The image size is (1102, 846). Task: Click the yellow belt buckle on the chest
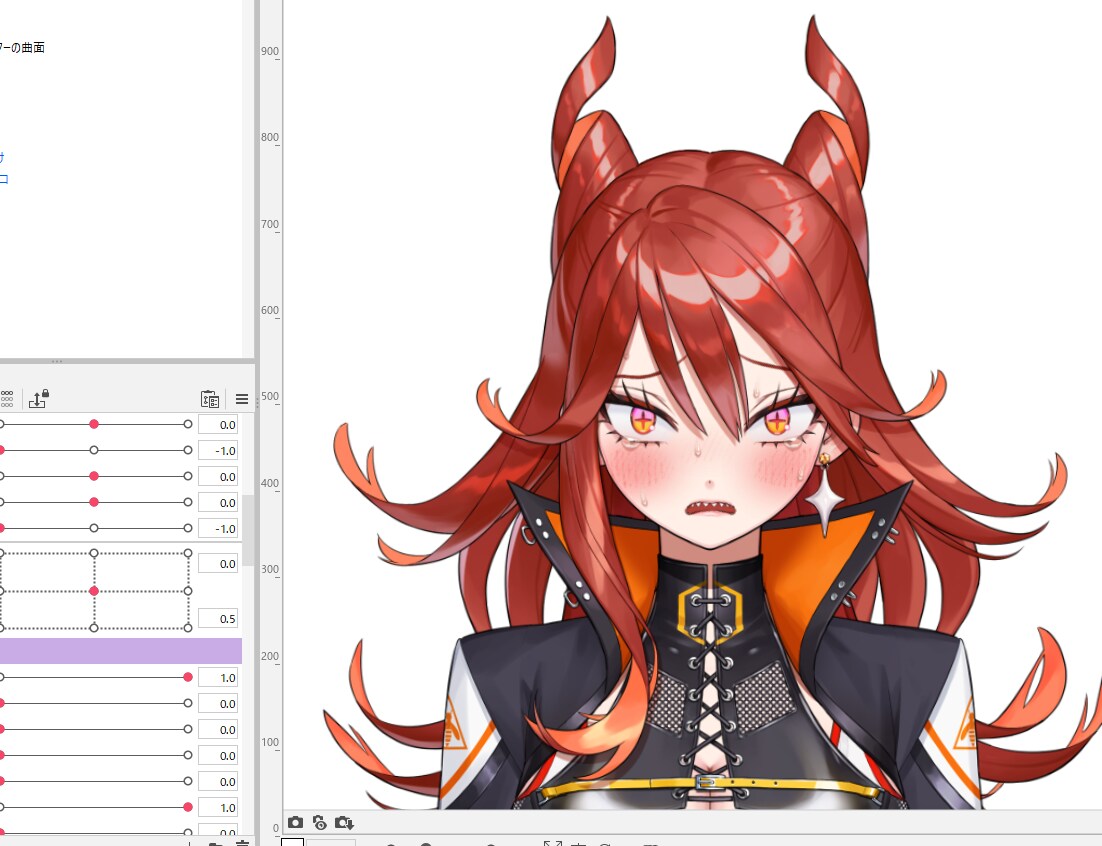coord(708,781)
